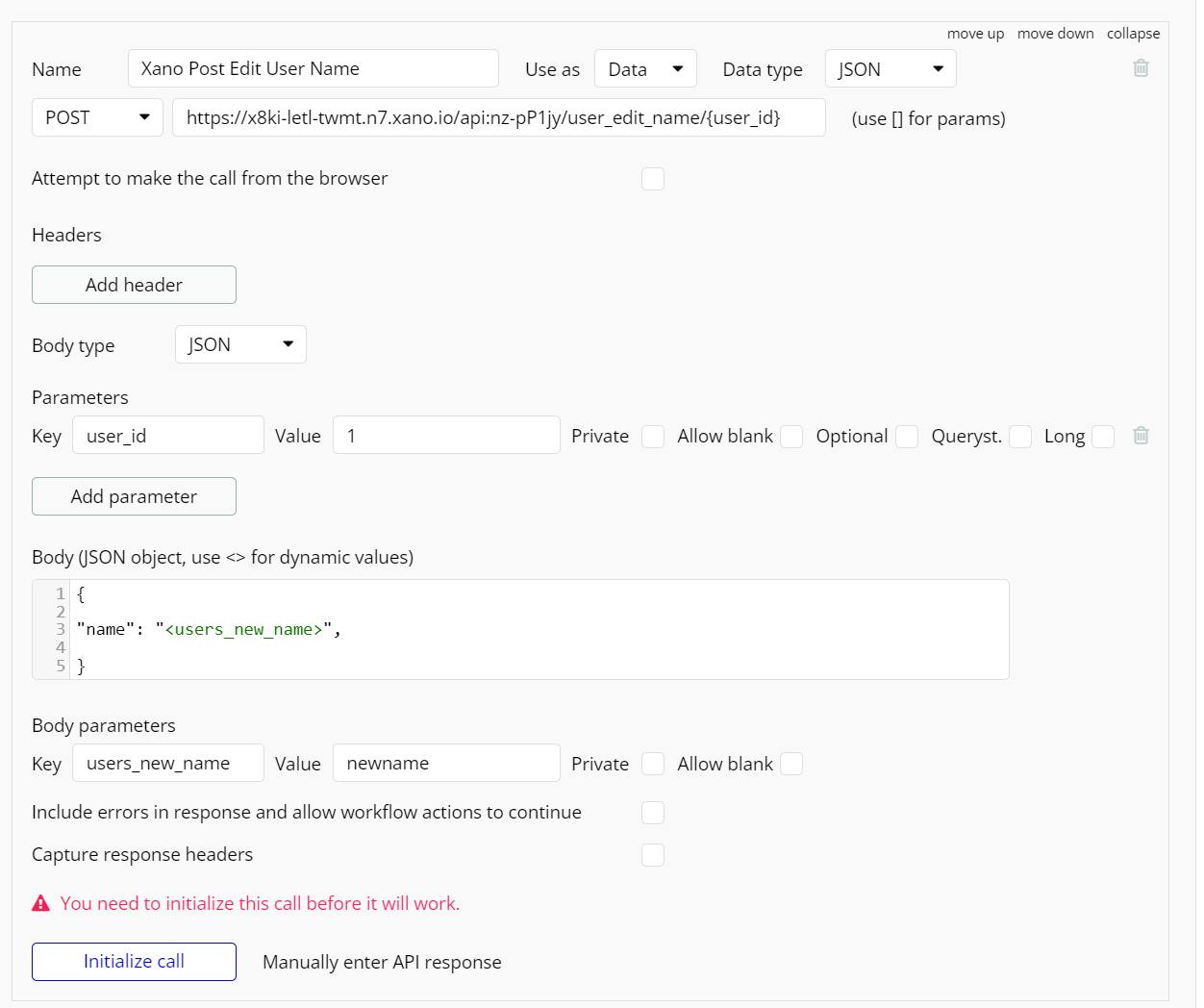Click the red warning triangle icon
This screenshot has width=1204, height=1008.
click(x=40, y=903)
